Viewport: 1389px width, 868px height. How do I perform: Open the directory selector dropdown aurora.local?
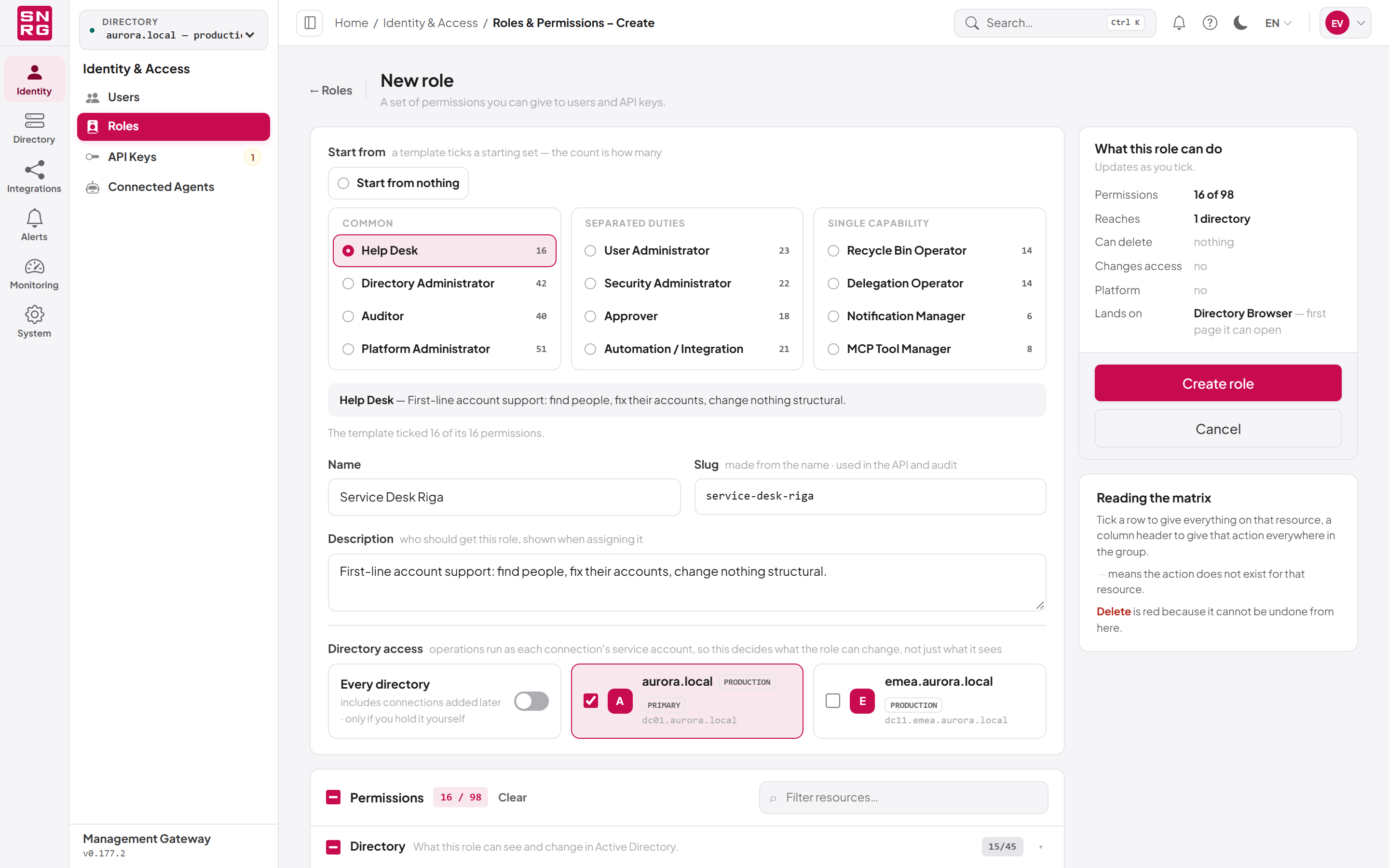pyautogui.click(x=173, y=29)
